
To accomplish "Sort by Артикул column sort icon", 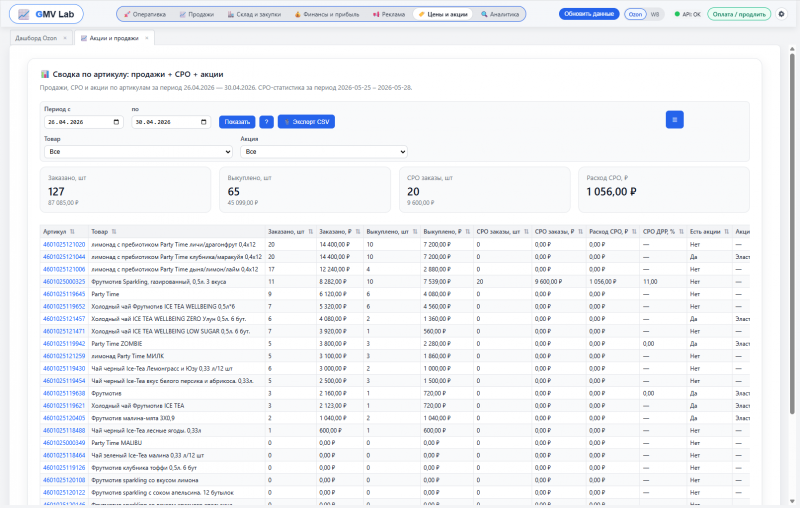I will (72, 232).
